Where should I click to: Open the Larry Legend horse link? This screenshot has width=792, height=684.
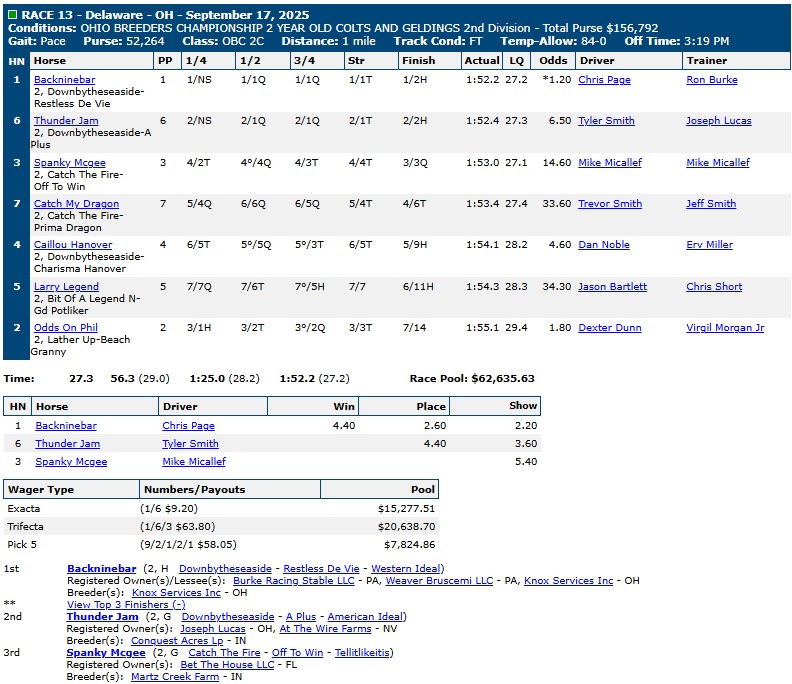coord(66,287)
